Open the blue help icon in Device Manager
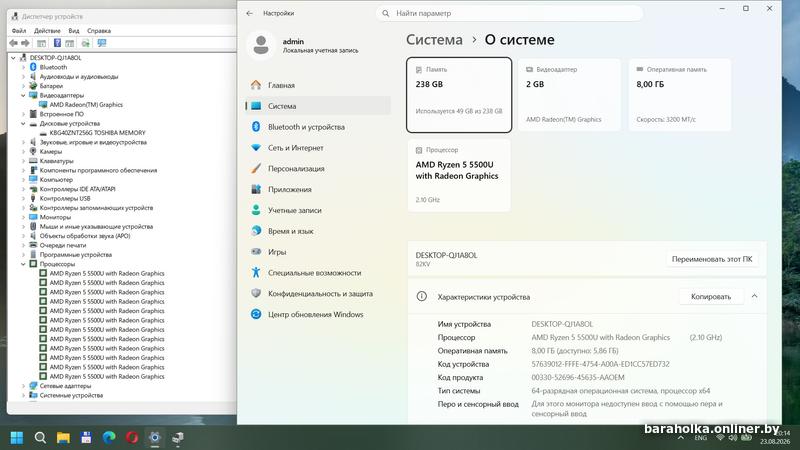This screenshot has width=800, height=450. click(57, 43)
